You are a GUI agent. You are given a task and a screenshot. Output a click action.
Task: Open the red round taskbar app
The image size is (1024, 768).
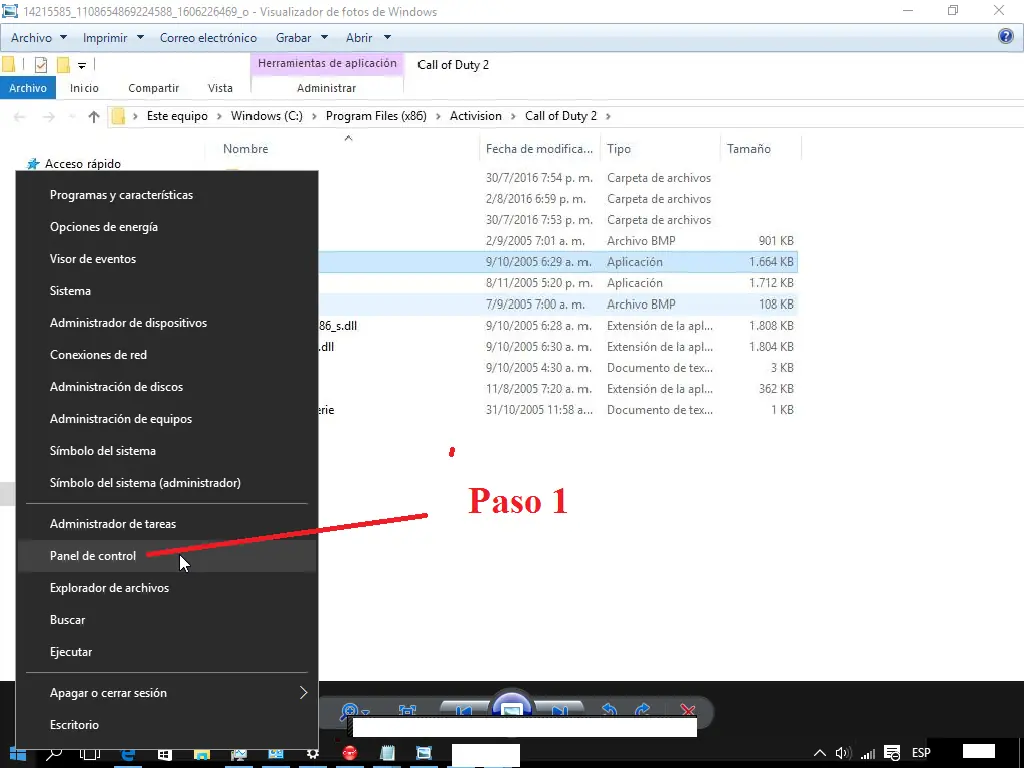tap(349, 754)
